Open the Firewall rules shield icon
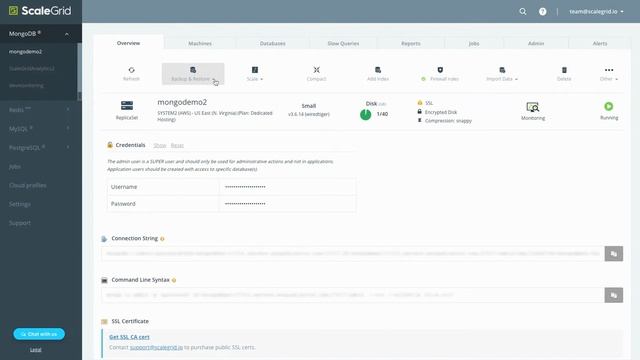 click(x=440, y=70)
